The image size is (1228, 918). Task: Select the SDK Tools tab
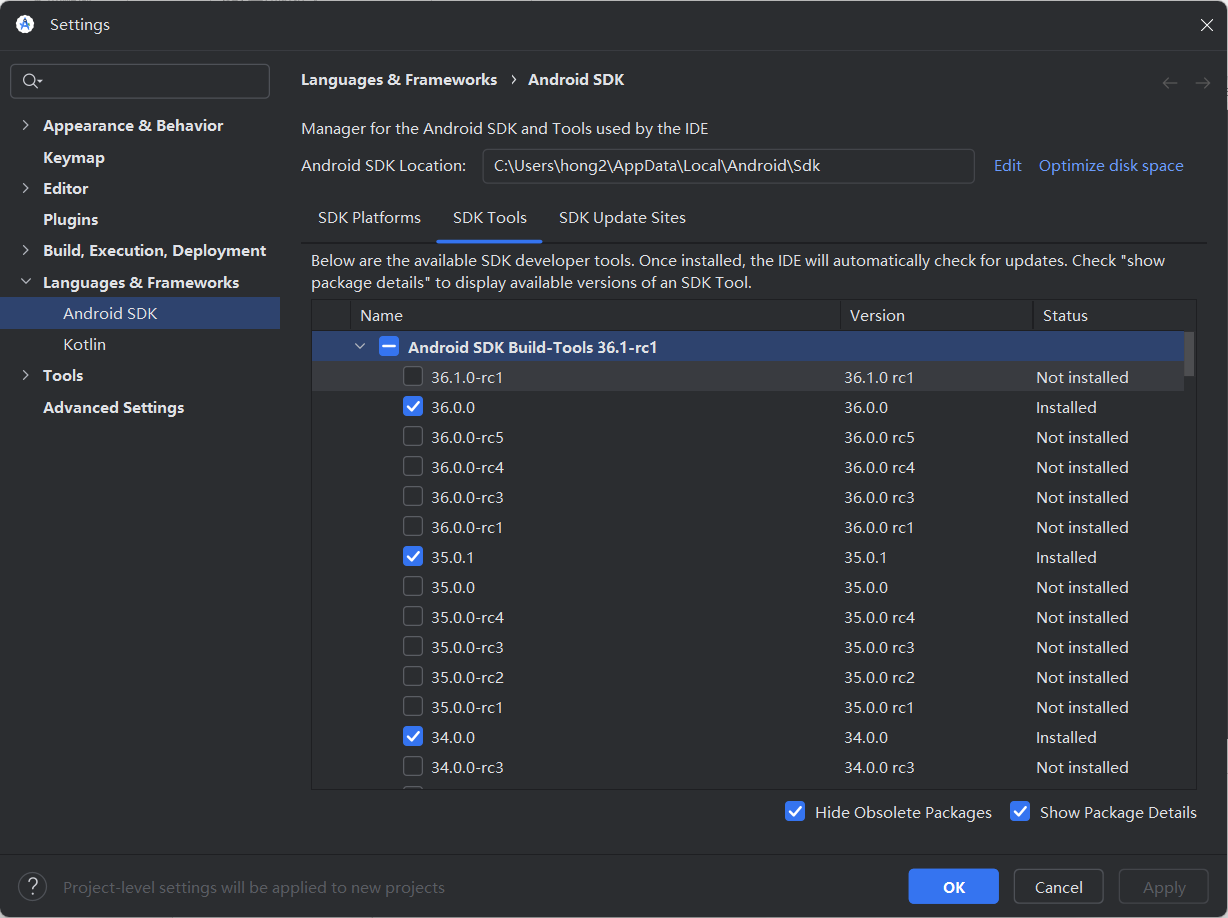tap(490, 217)
